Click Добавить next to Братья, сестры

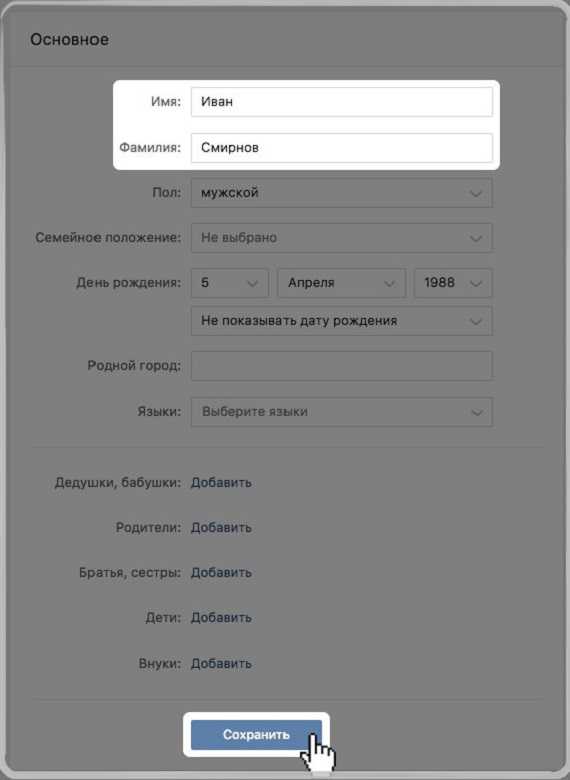221,573
